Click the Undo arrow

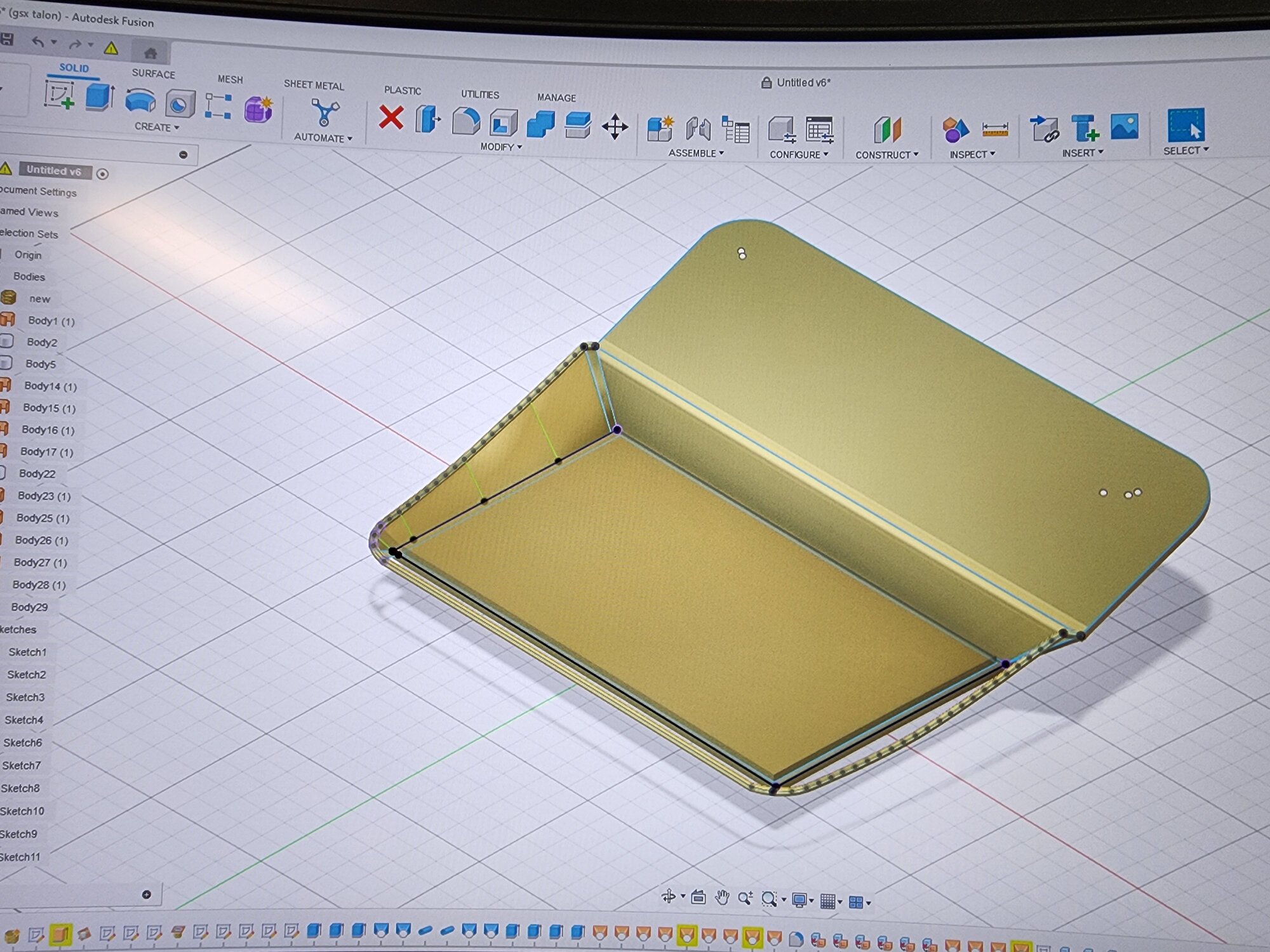click(38, 42)
